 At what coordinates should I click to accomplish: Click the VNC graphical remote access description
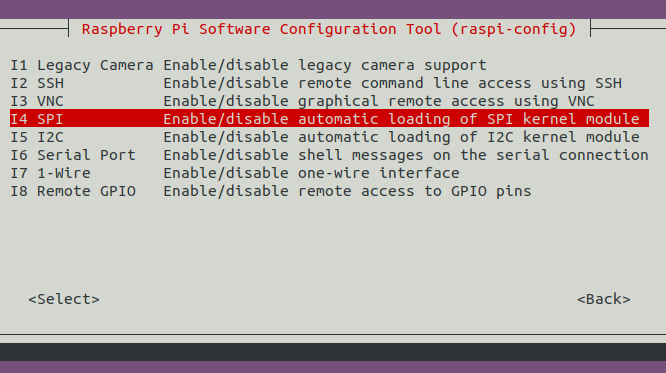pyautogui.click(x=379, y=101)
